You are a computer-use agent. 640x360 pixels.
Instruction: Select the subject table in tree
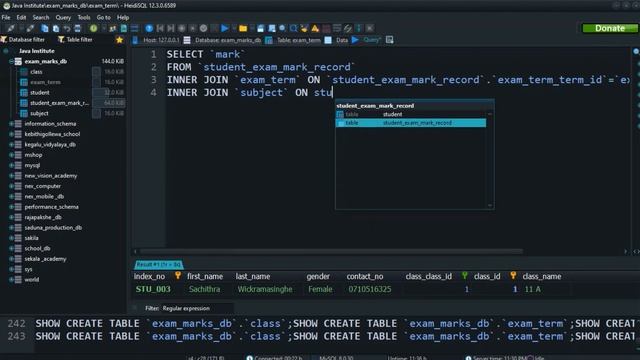39,113
